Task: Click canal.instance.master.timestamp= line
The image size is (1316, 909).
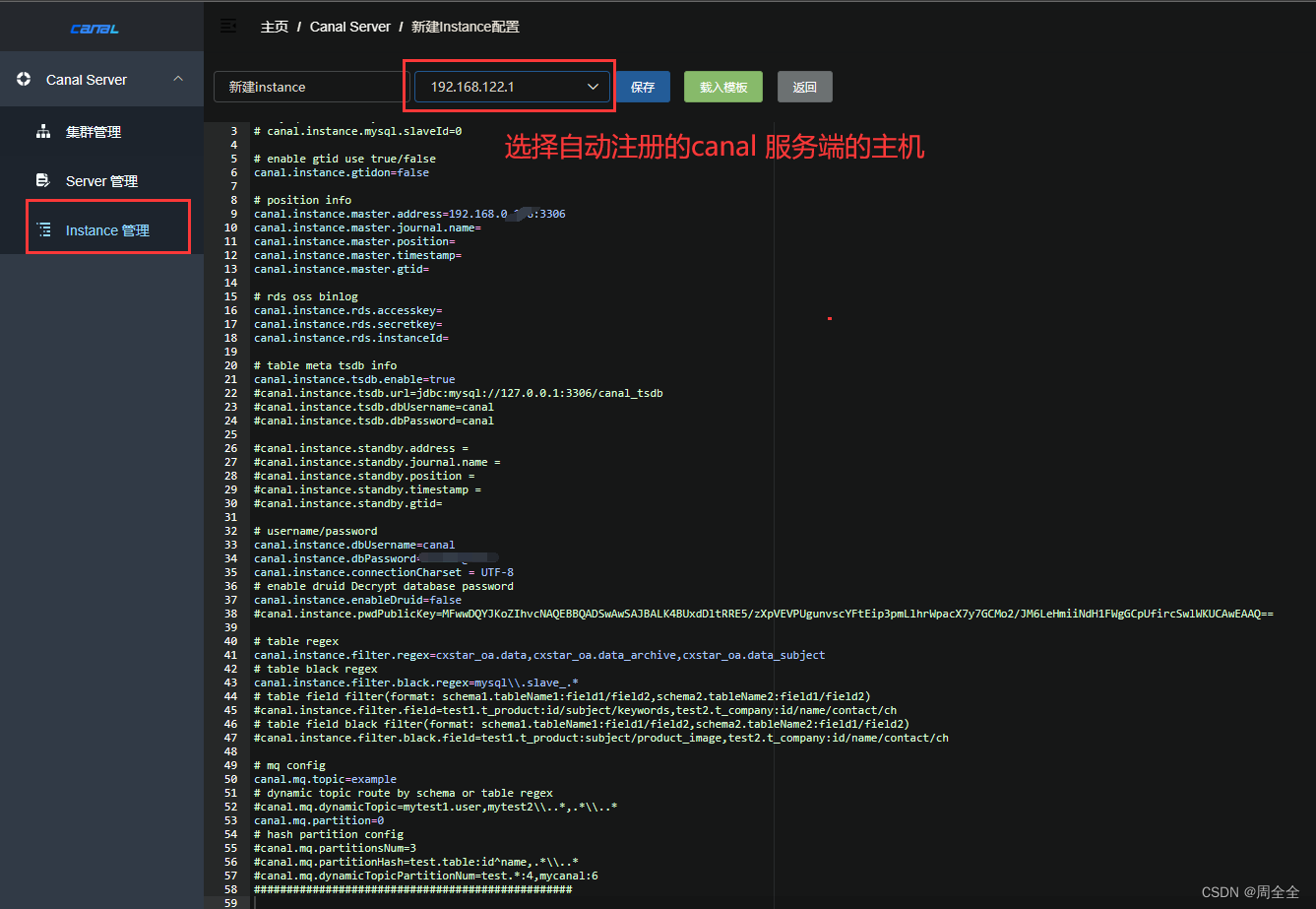Action: pos(357,255)
